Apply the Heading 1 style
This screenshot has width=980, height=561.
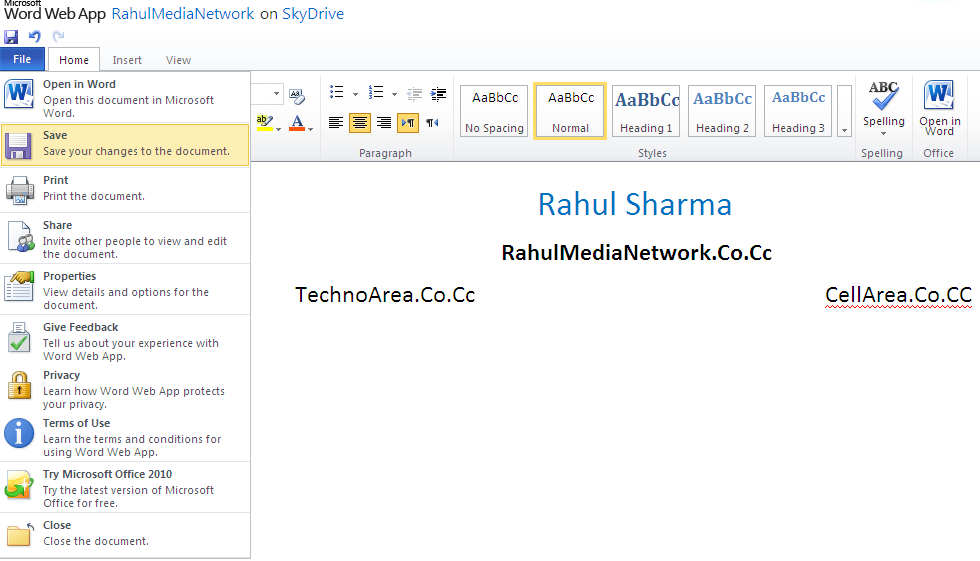tap(646, 111)
